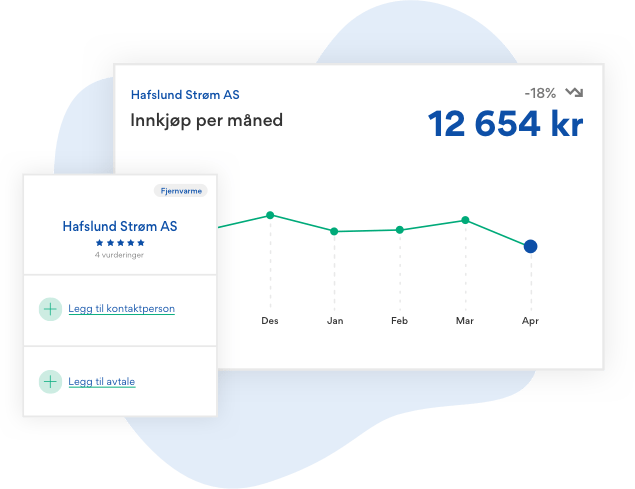Open the Legg til avtale link
The width and height of the screenshot is (635, 489).
pos(101,381)
